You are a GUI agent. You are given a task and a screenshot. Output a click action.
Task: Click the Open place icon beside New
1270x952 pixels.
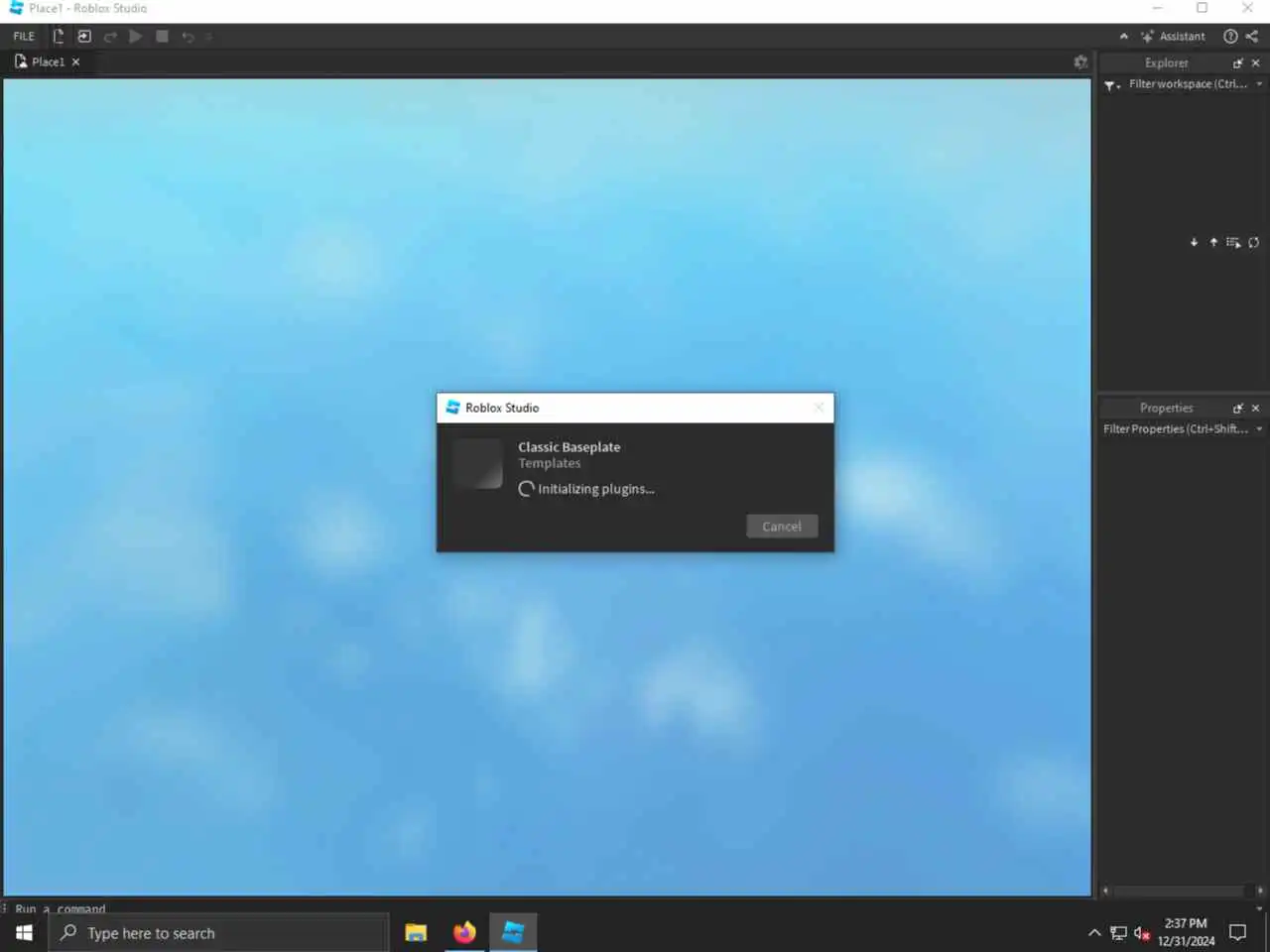pyautogui.click(x=84, y=37)
